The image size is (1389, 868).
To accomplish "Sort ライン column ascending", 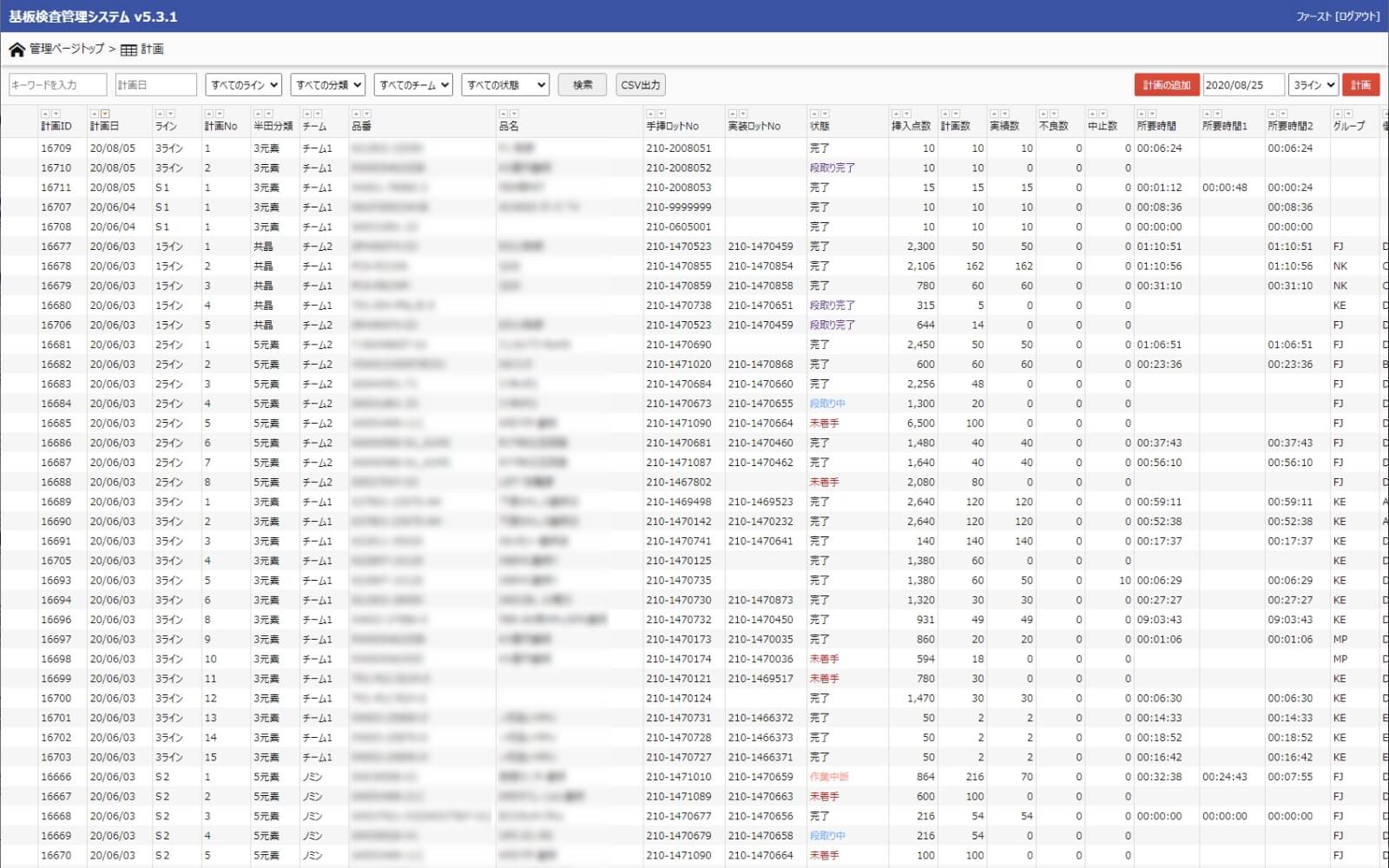I will click(160, 115).
